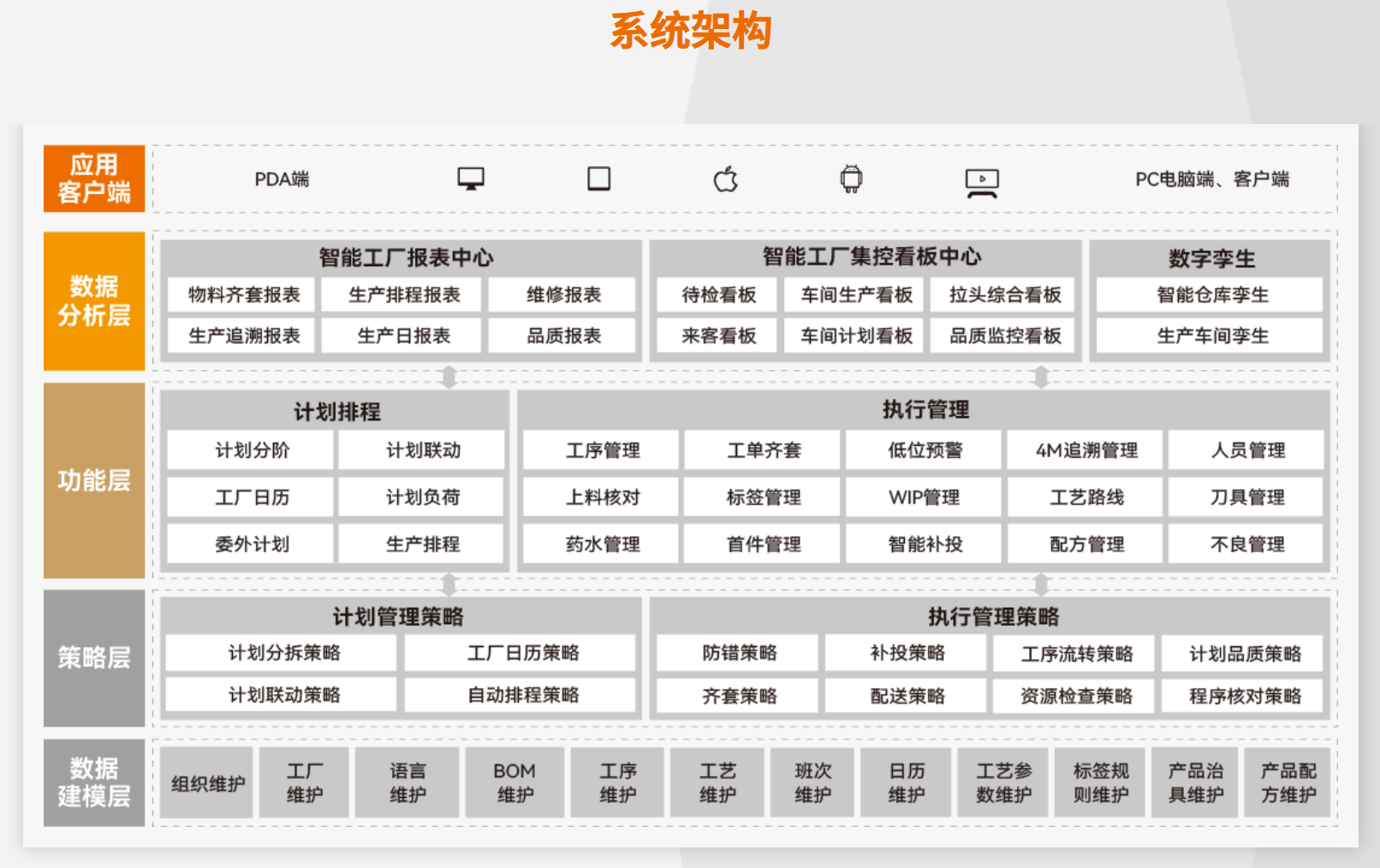The height and width of the screenshot is (868, 1380).
Task: Click the BOM维护 cell in 数据建模层
Action: pyautogui.click(x=513, y=782)
